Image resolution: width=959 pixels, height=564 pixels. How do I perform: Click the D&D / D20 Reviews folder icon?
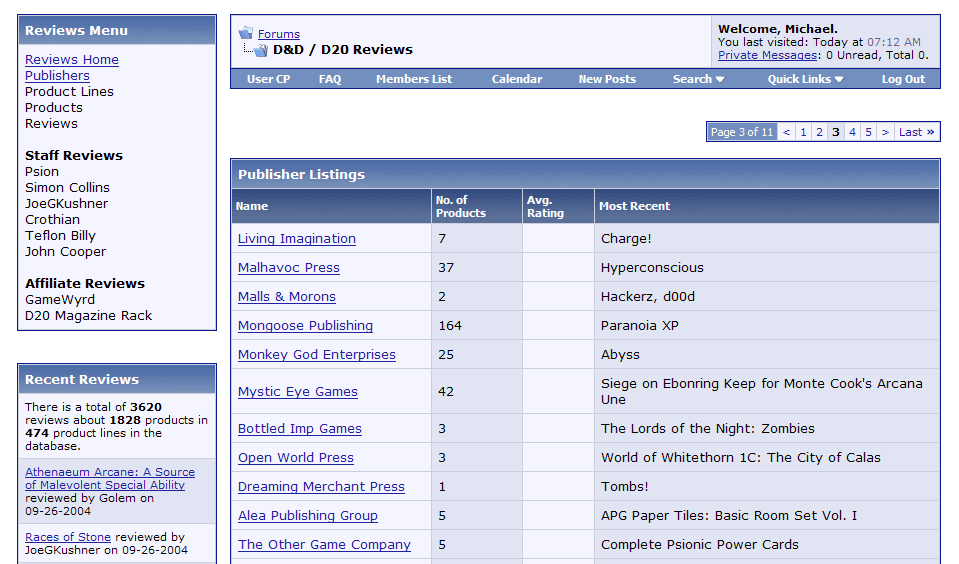coord(261,50)
